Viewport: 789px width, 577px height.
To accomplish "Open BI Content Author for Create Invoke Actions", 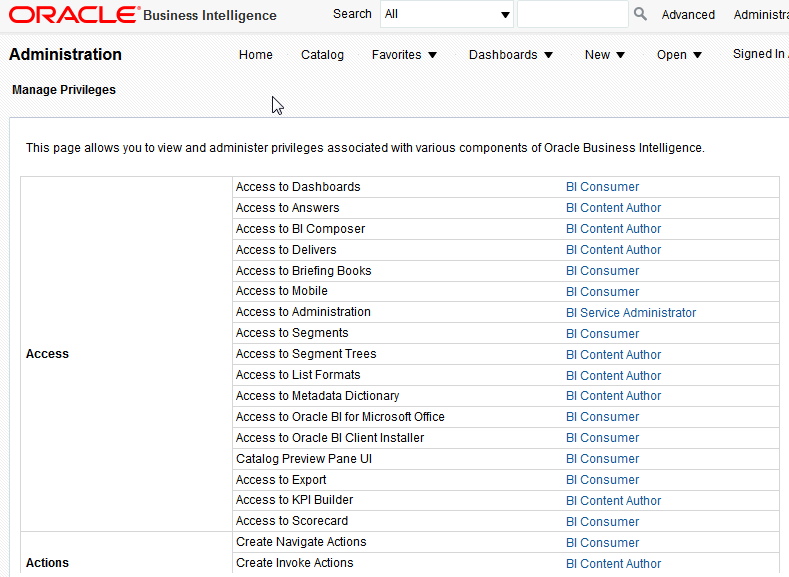I will click(613, 564).
